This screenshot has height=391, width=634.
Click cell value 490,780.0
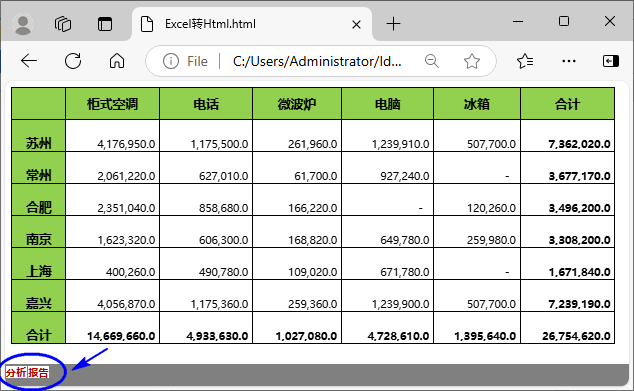click(223, 272)
